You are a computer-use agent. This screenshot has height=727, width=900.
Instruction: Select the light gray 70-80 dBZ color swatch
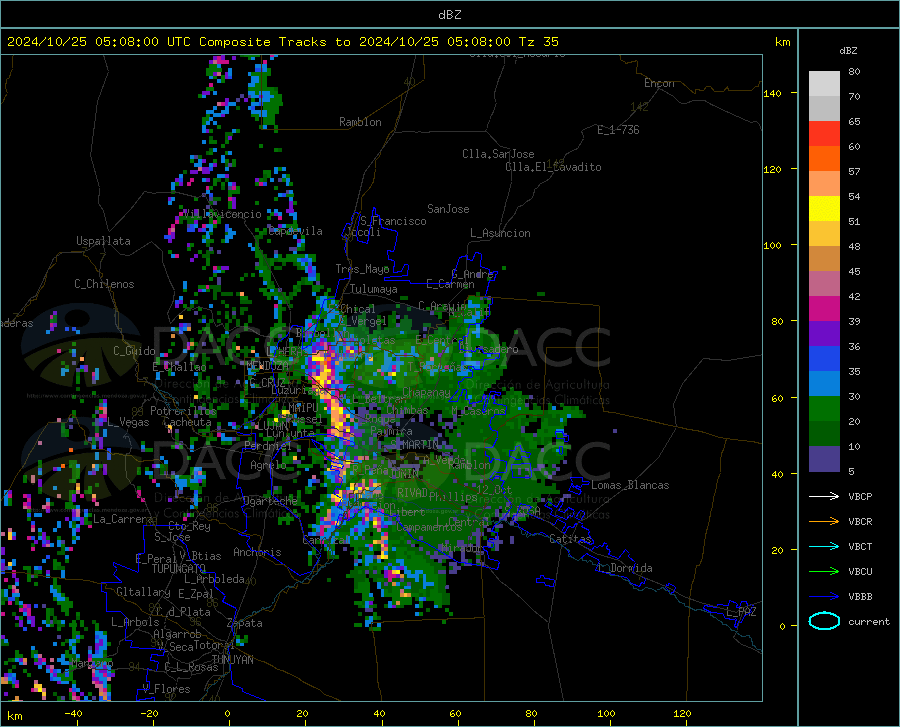(824, 83)
